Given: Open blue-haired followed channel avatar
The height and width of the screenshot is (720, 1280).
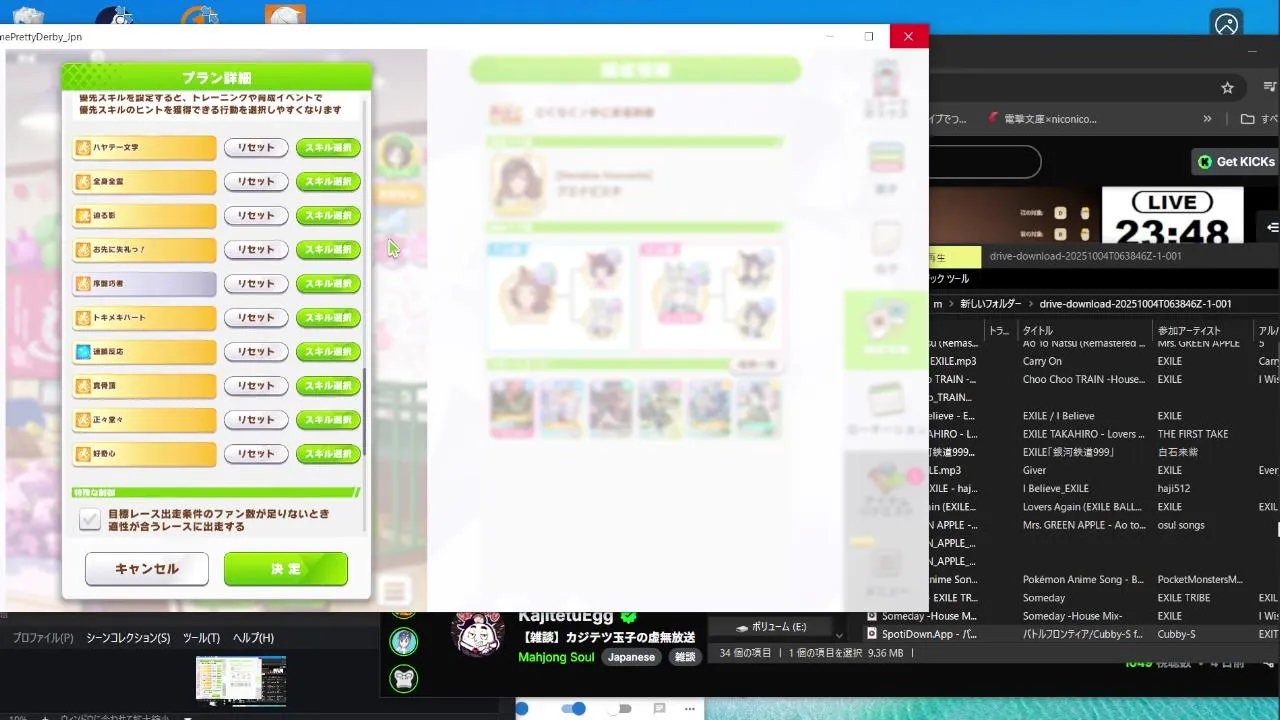Looking at the screenshot, I should pyautogui.click(x=404, y=641).
